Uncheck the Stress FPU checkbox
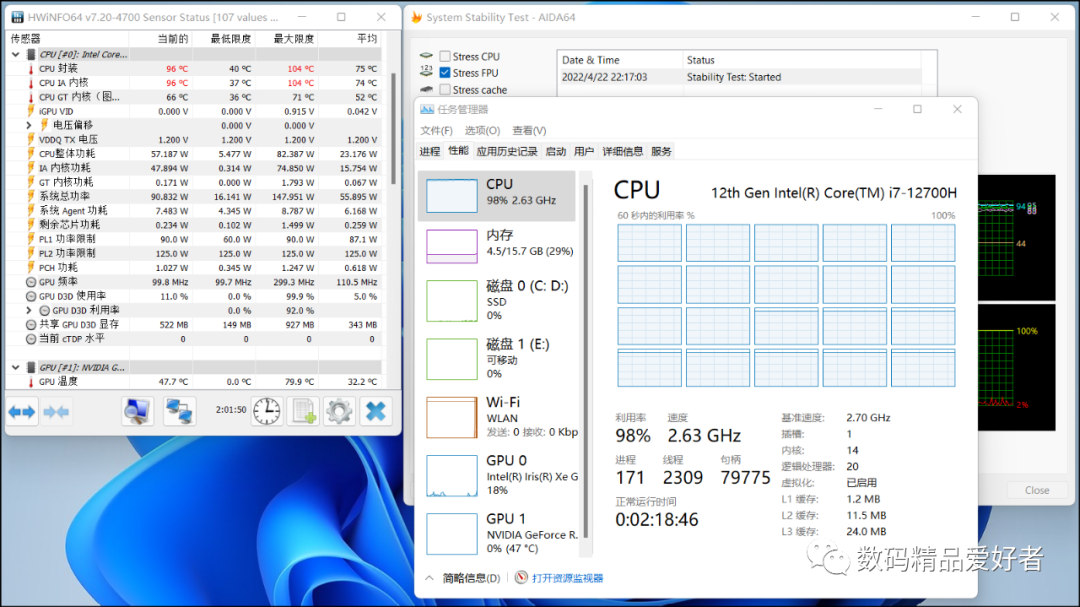This screenshot has height=607, width=1080. point(445,72)
